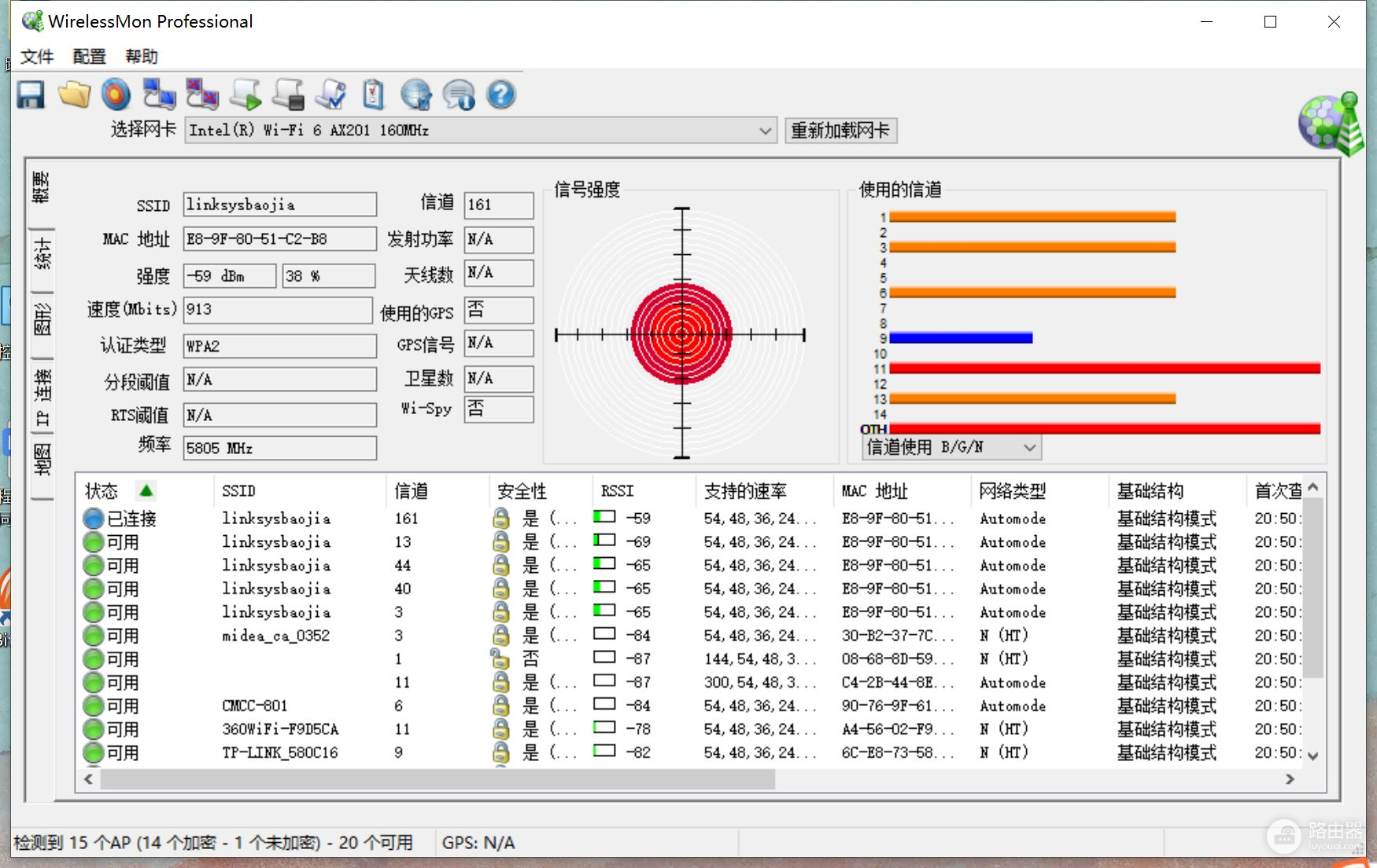Viewport: 1377px width, 868px height.
Task: Click the 认证类型 field showing WPA2
Action: [x=280, y=346]
